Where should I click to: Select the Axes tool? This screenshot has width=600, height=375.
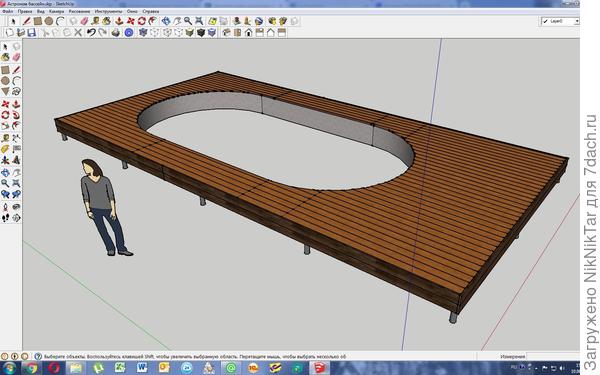pos(5,160)
